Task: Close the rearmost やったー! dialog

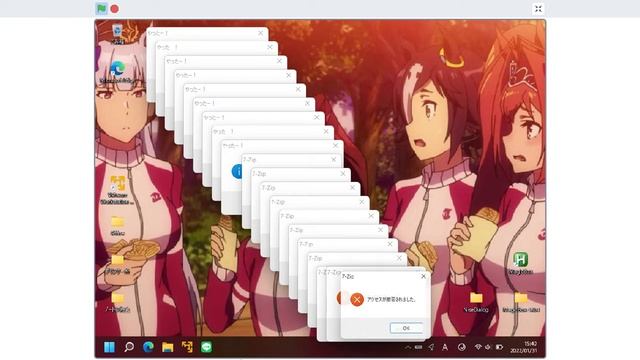Action: coord(260,33)
